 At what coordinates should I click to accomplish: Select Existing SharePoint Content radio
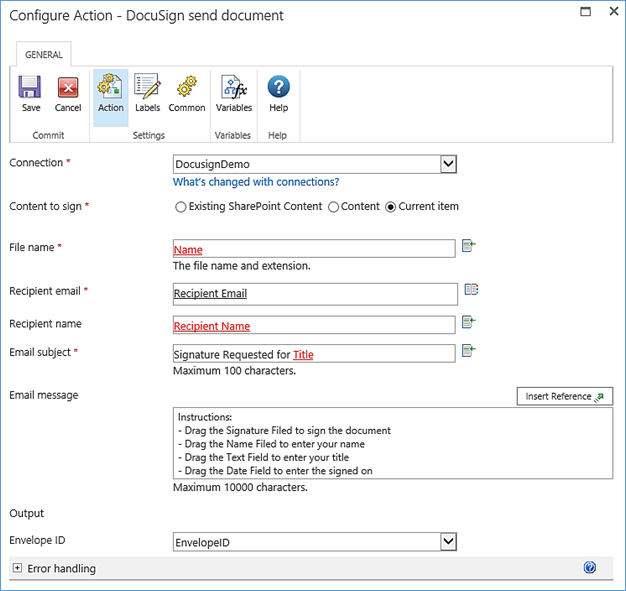(x=180, y=207)
